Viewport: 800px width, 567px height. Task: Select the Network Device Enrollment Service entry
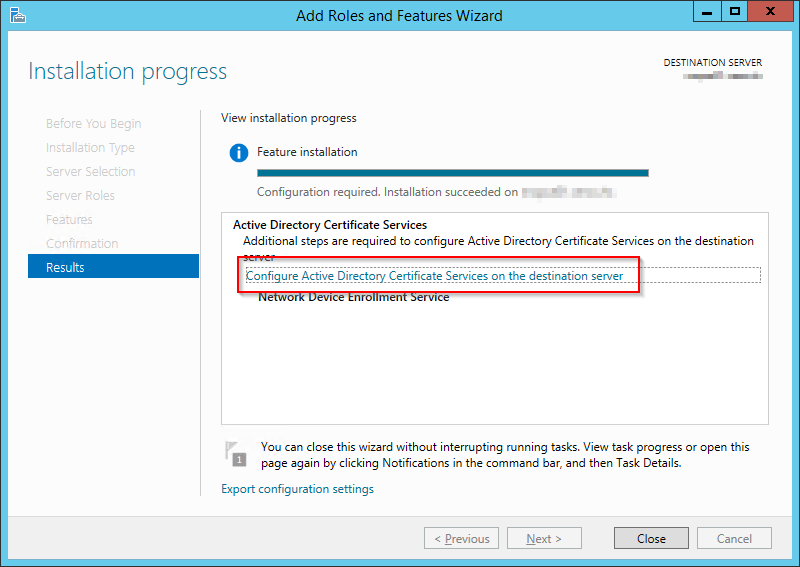click(x=353, y=297)
